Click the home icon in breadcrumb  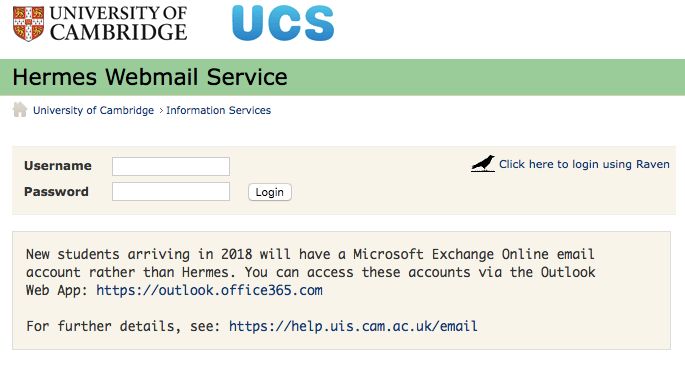20,110
